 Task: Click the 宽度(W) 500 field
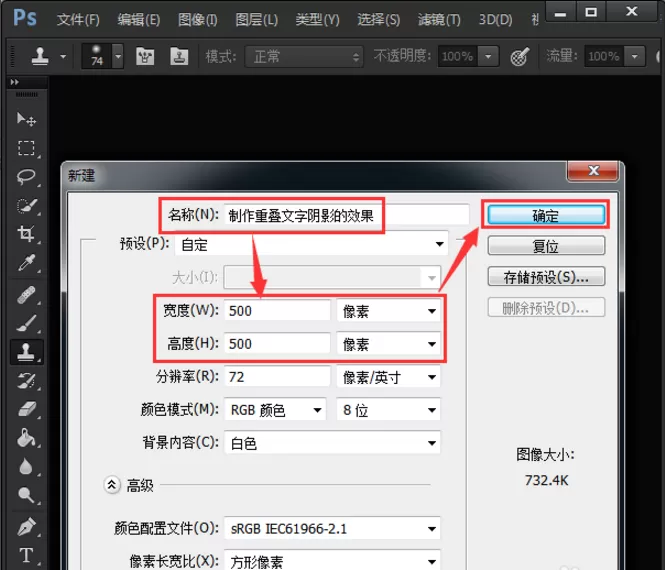(277, 310)
